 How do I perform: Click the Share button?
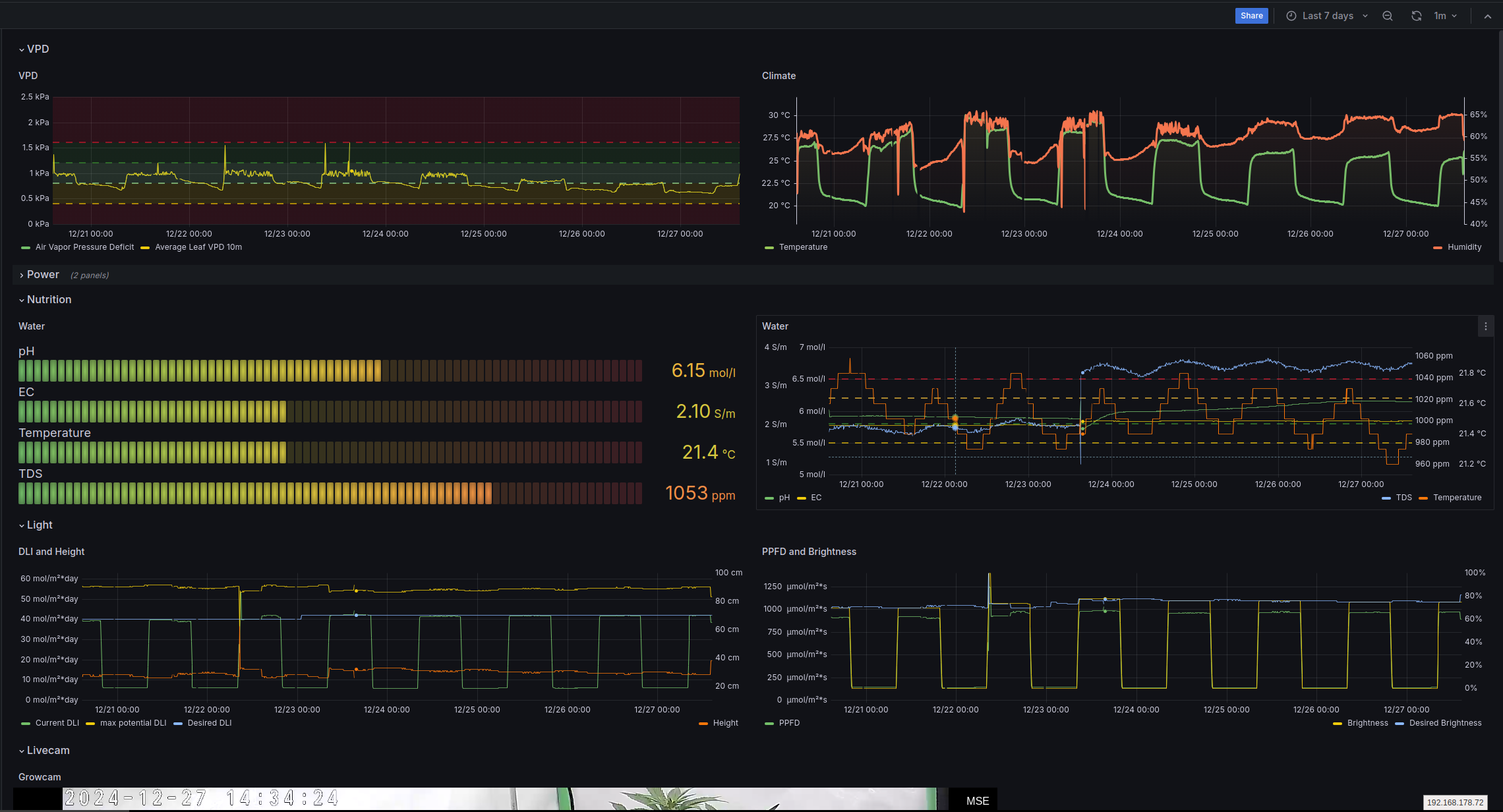click(x=1251, y=16)
